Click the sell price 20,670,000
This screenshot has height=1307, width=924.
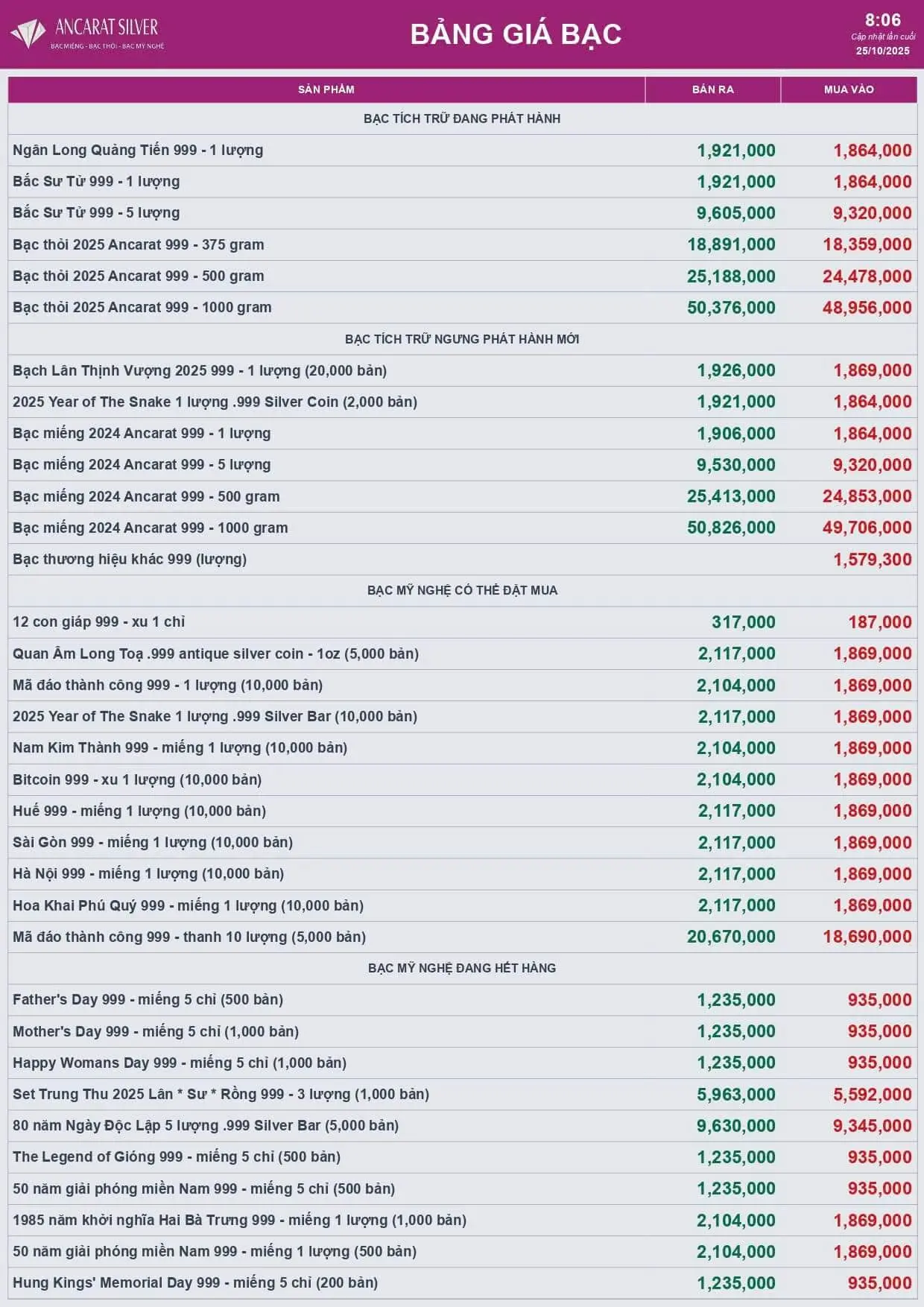(731, 937)
